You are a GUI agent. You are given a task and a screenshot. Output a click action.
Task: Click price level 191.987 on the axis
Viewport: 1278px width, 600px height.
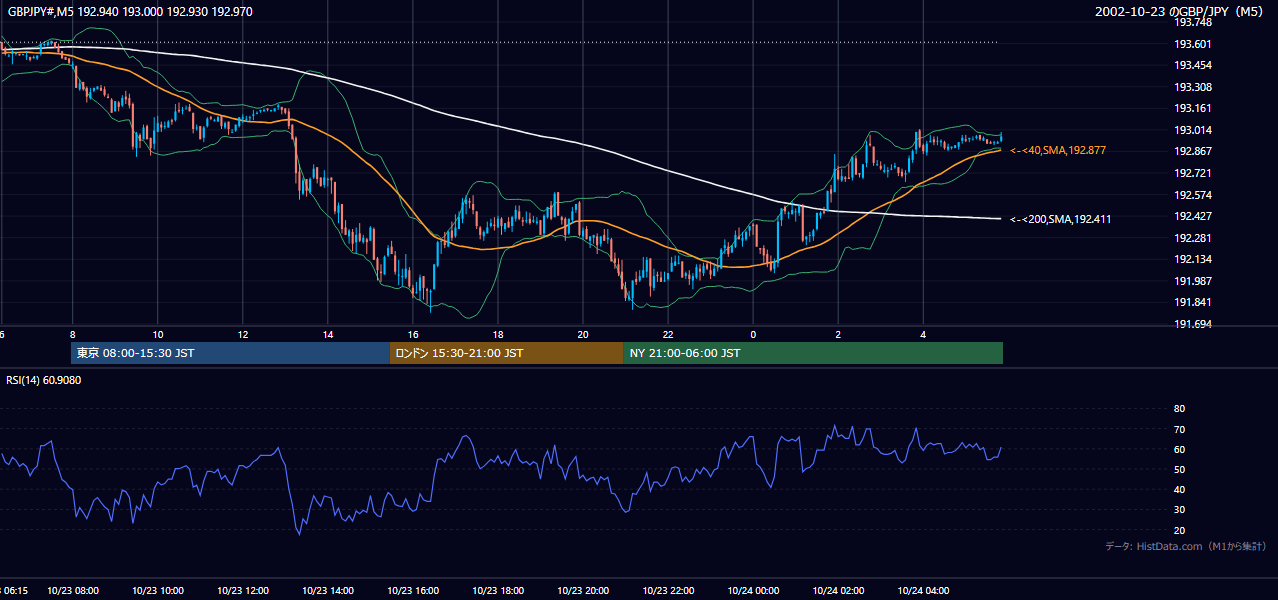point(1192,281)
